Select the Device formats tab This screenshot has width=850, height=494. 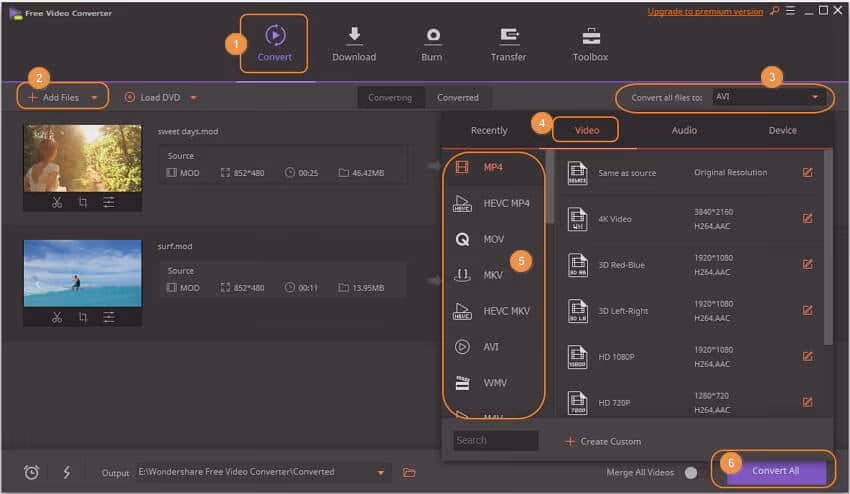click(782, 130)
